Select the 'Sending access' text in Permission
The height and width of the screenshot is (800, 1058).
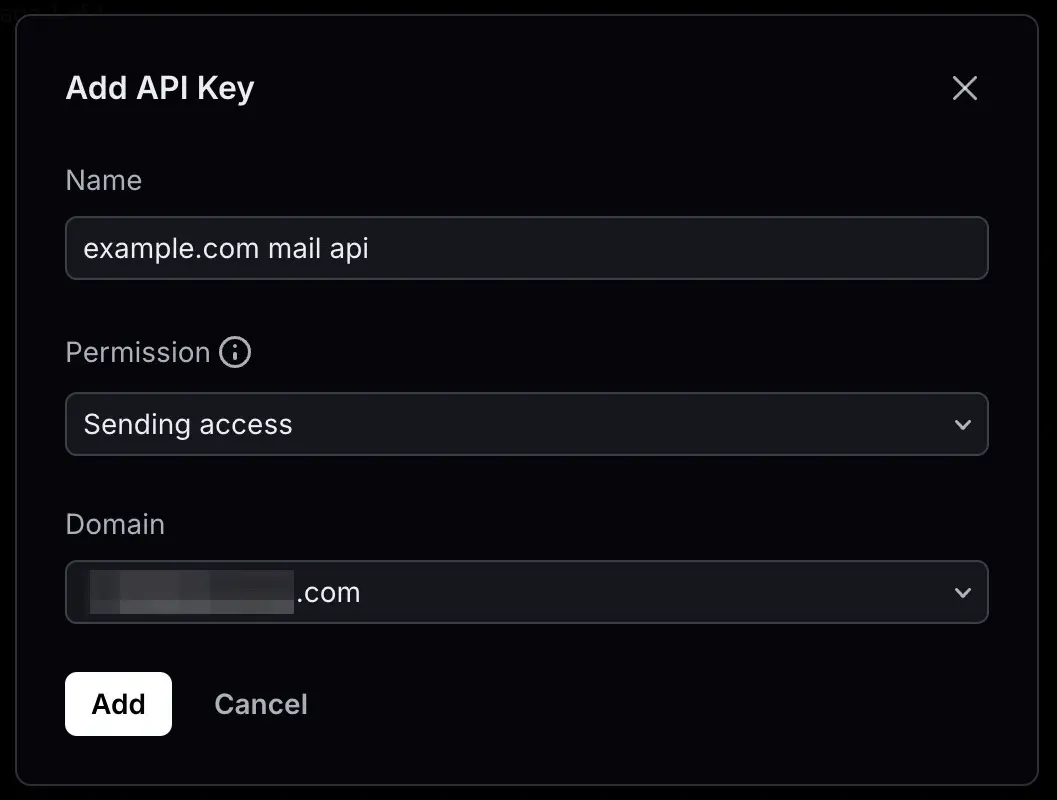click(x=188, y=425)
